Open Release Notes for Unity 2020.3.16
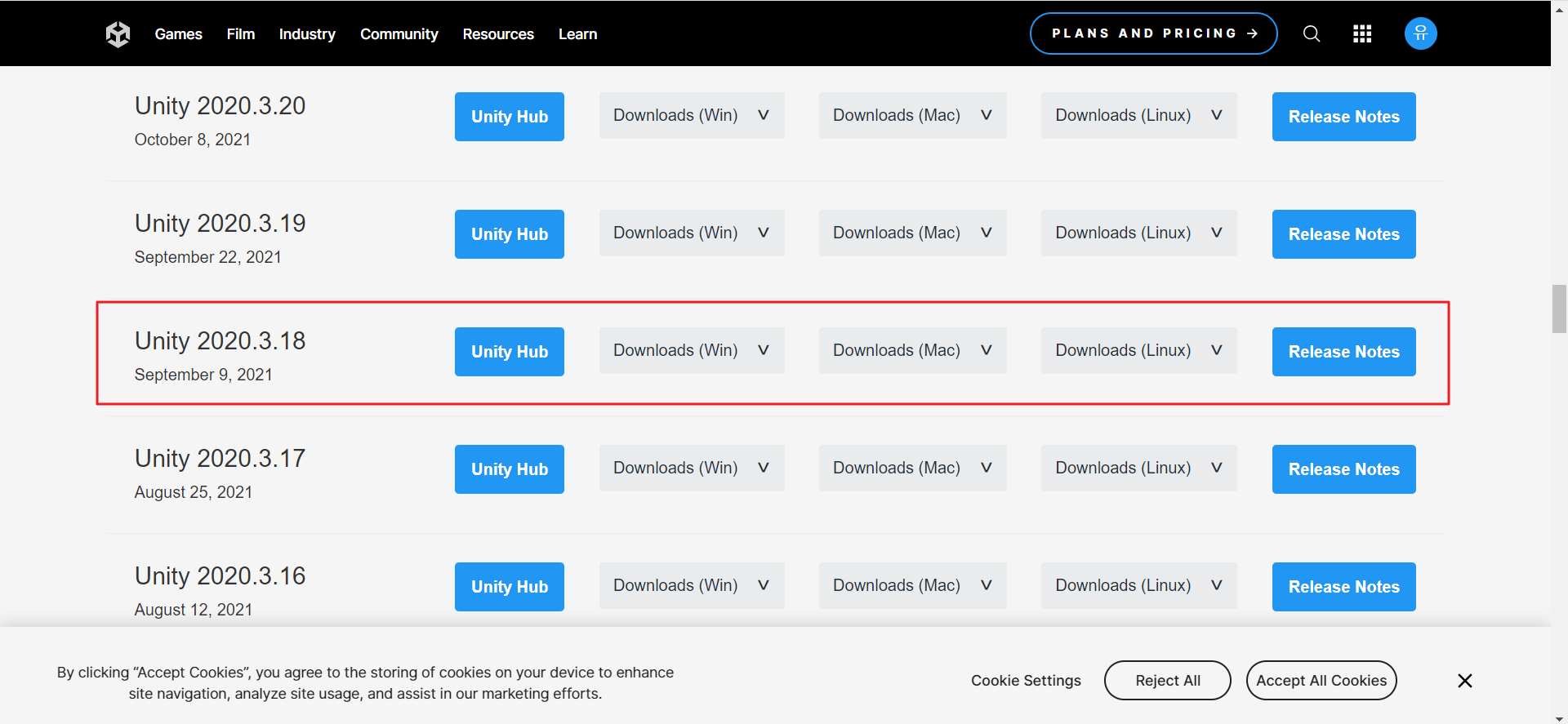Screen dimensions: 1568x724 click(x=1344, y=587)
